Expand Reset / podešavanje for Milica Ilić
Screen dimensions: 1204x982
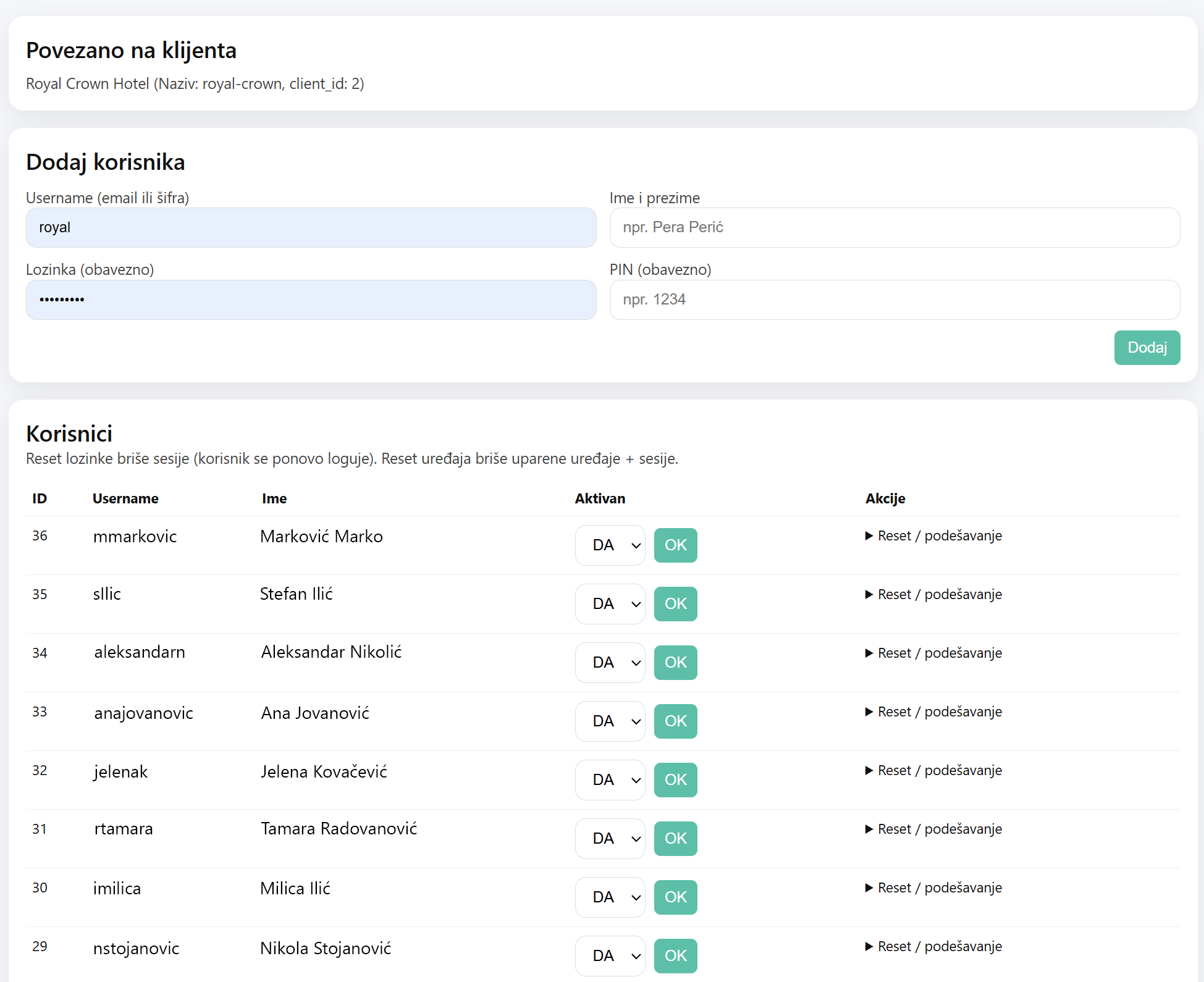pyautogui.click(x=933, y=888)
